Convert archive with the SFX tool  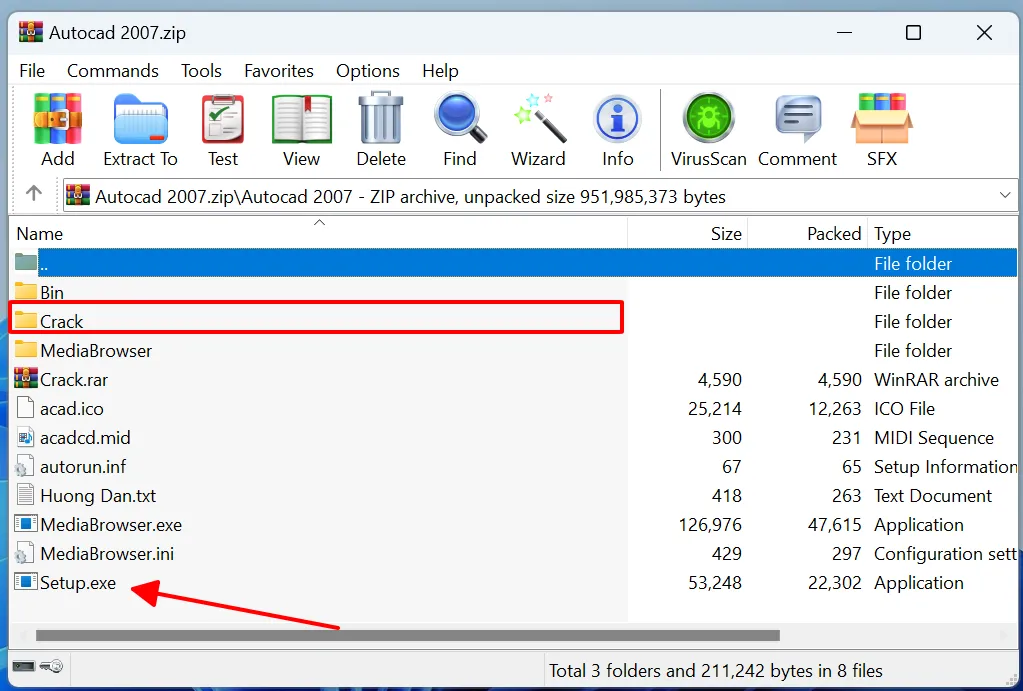coord(881,128)
